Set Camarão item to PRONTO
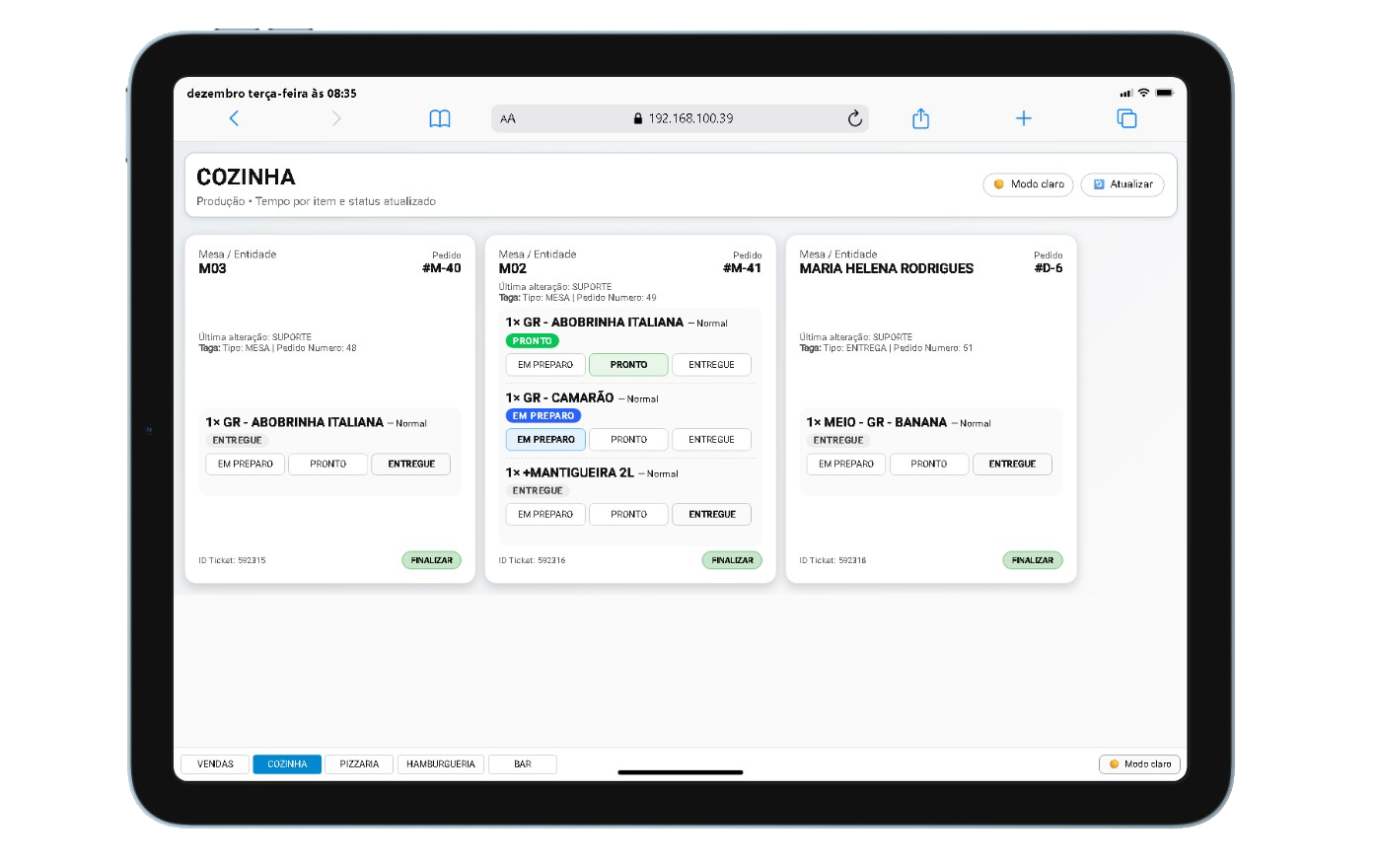The width and height of the screenshot is (1376, 868). [x=628, y=440]
